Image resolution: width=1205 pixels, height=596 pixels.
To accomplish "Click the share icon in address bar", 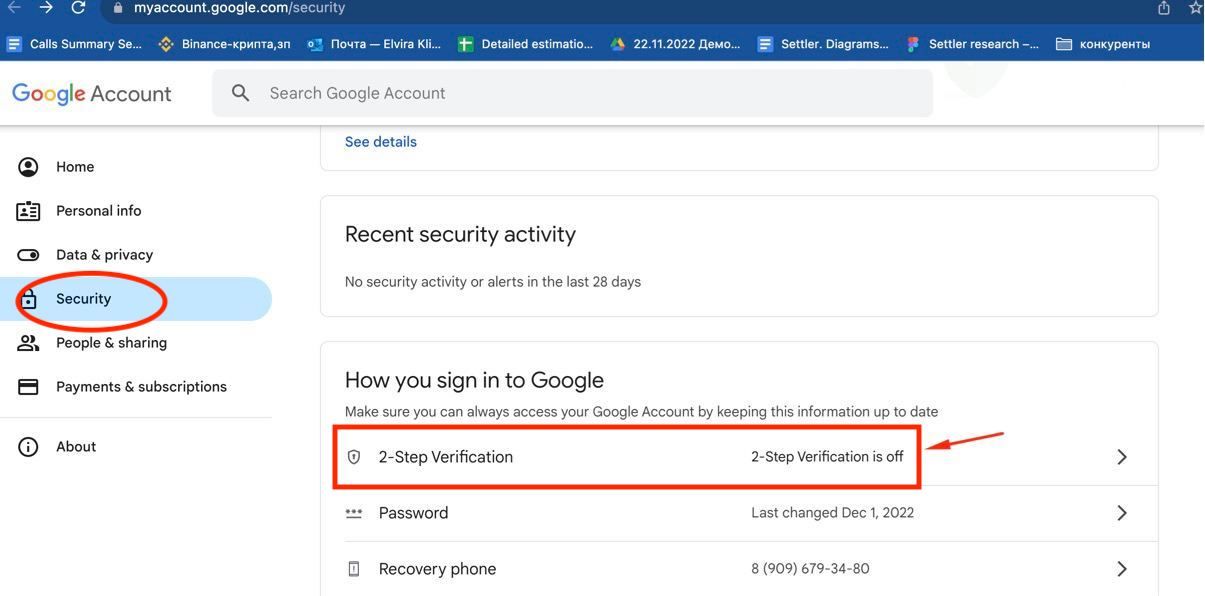I will tap(1164, 8).
